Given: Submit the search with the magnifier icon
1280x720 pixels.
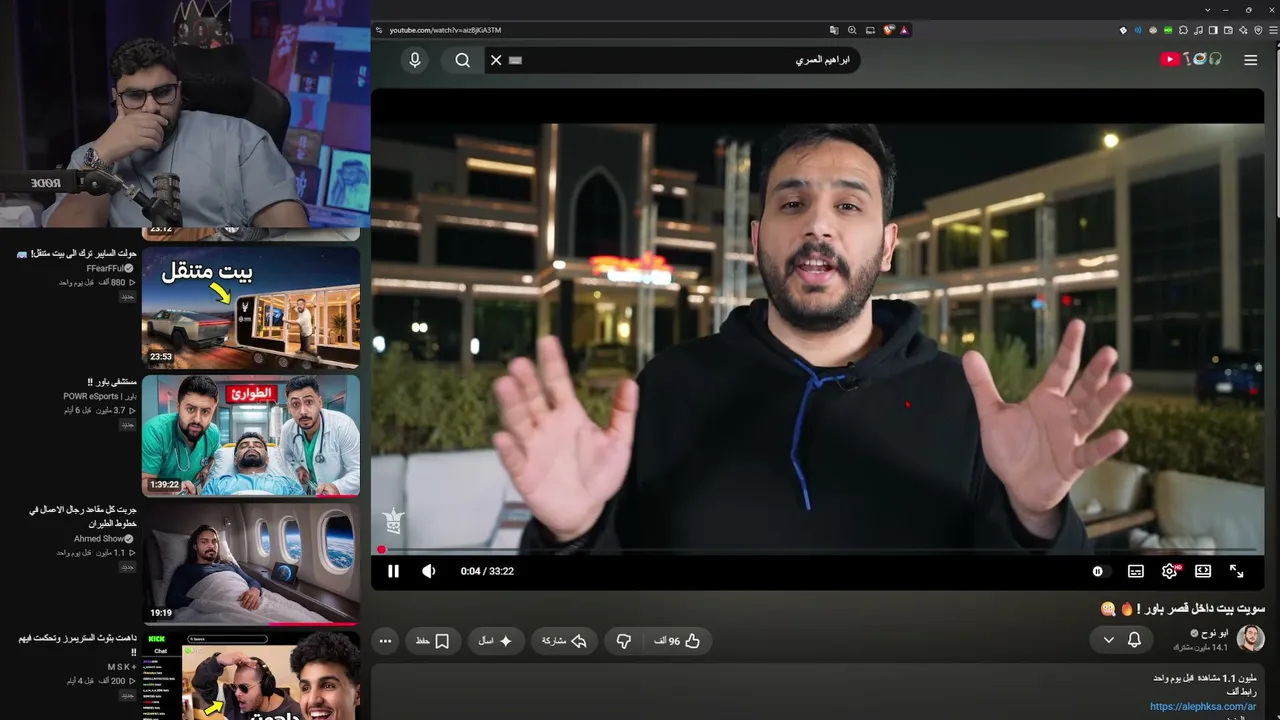Looking at the screenshot, I should tap(462, 60).
